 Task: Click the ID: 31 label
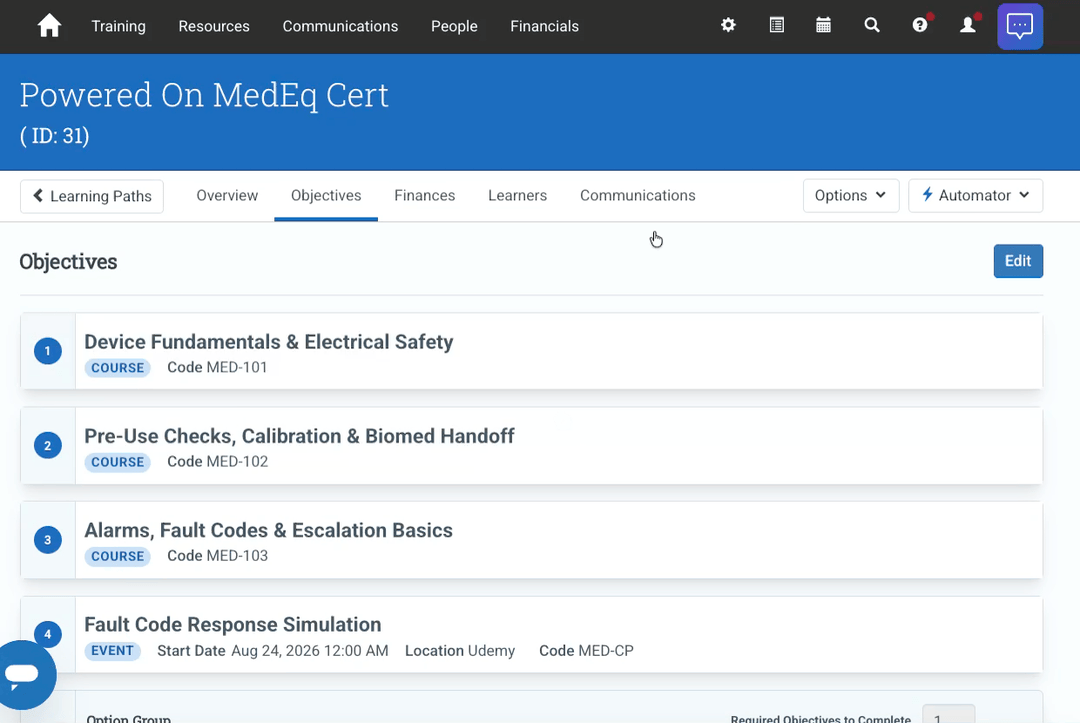pyautogui.click(x=54, y=136)
